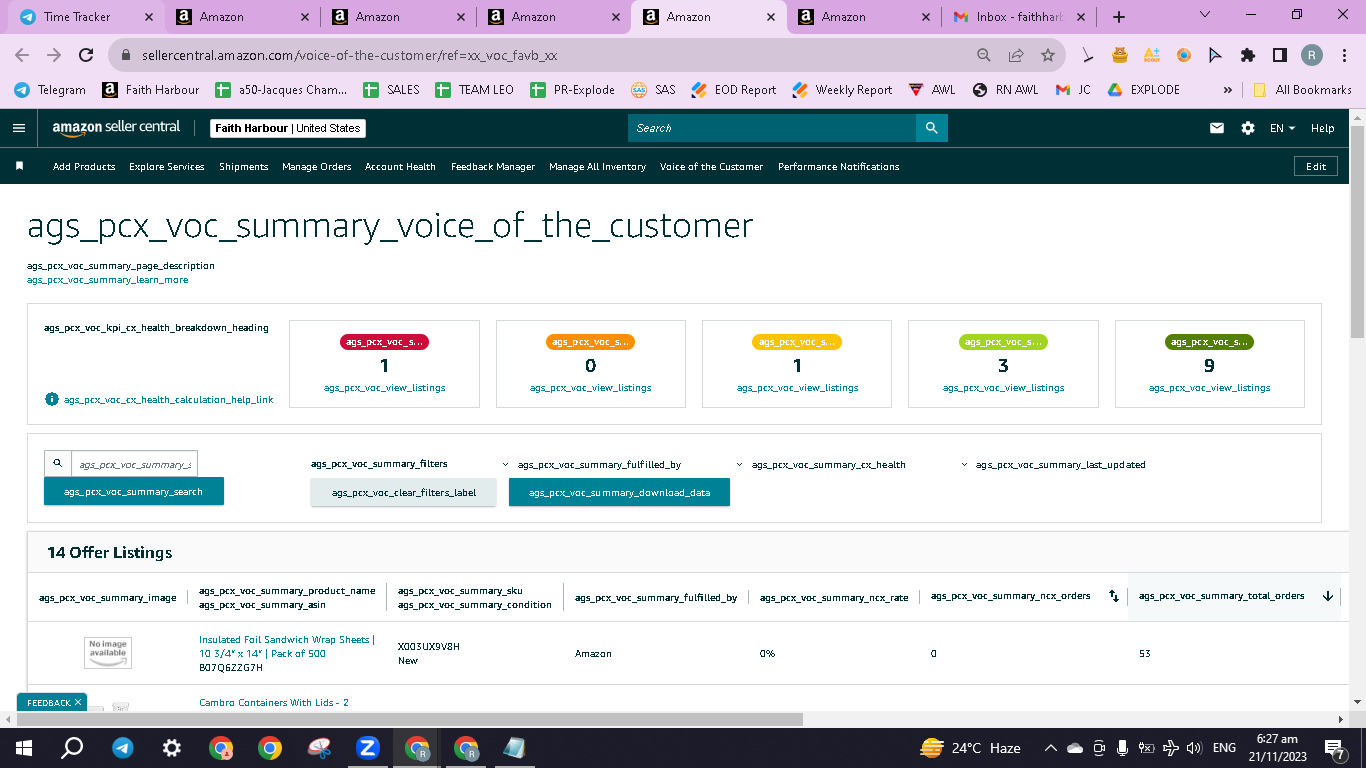Image resolution: width=1366 pixels, height=768 pixels.
Task: Open the Zalo app in the taskbar
Action: pos(368,747)
